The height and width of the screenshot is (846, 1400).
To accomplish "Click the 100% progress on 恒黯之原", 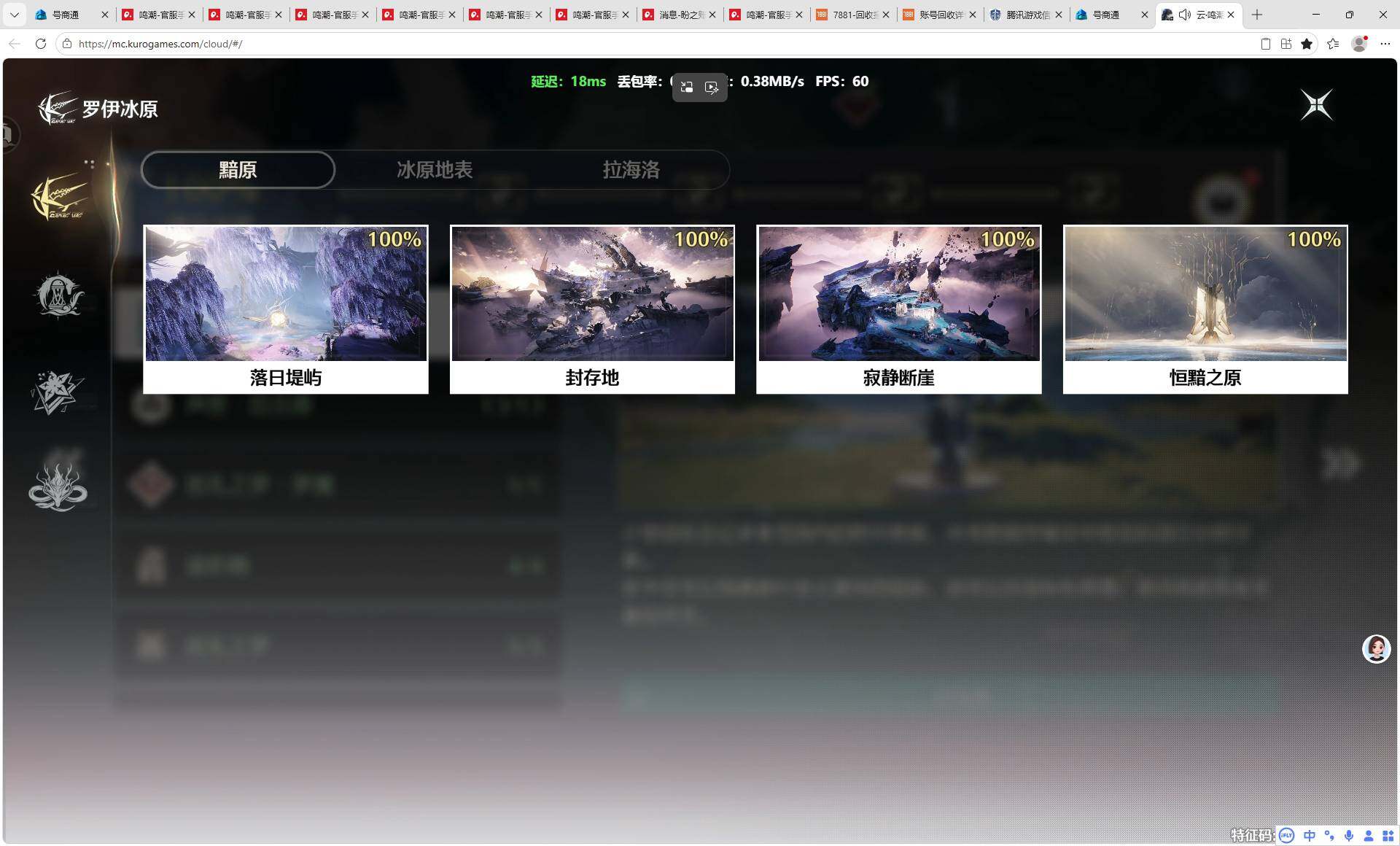I will tap(1314, 239).
